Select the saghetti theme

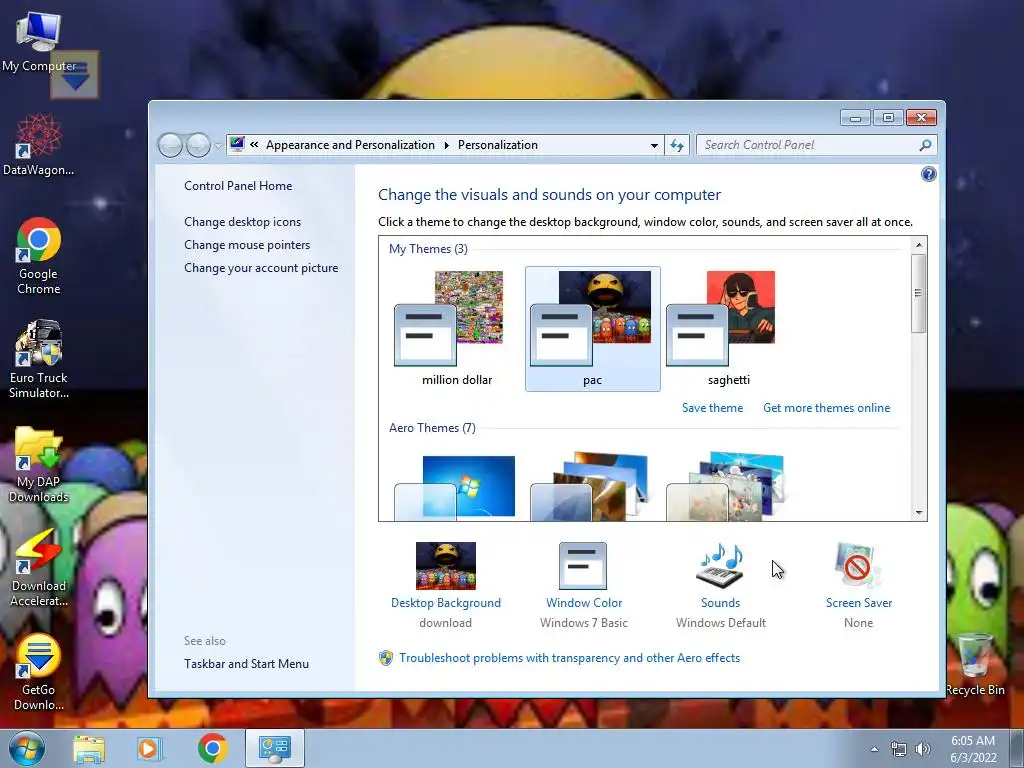click(728, 328)
